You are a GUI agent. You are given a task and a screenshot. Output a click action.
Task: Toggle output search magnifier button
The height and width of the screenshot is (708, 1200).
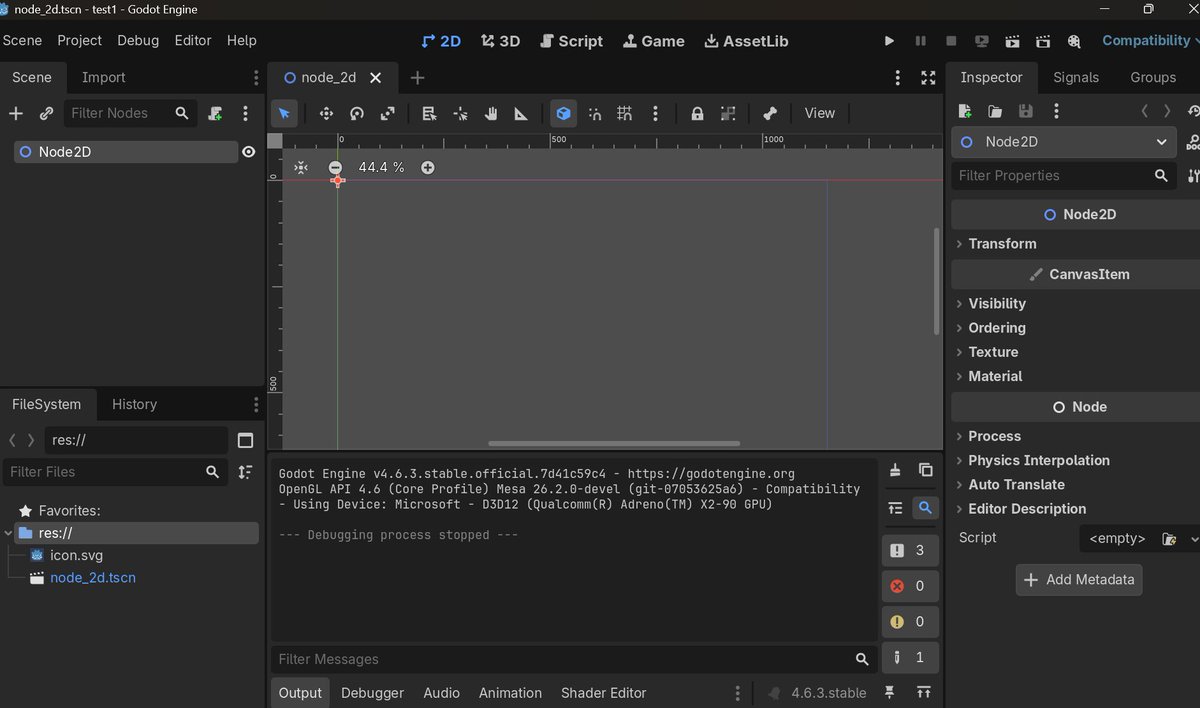click(x=925, y=508)
